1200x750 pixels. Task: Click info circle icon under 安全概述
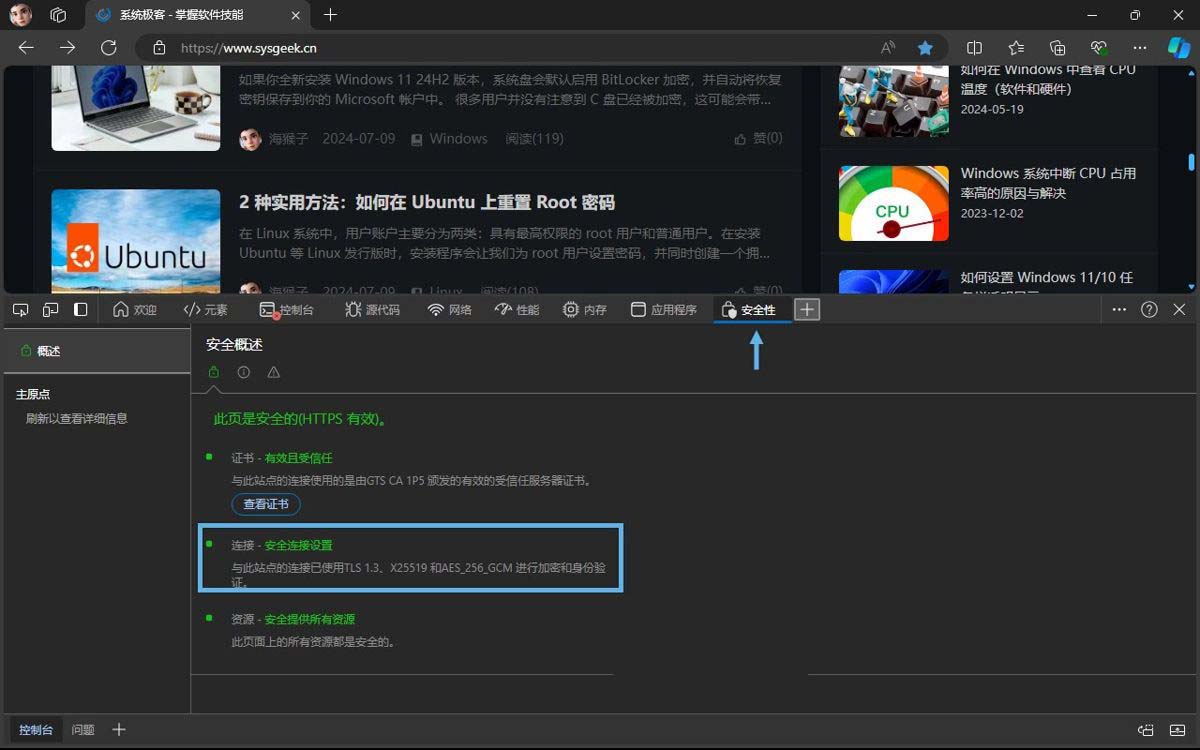pyautogui.click(x=243, y=372)
